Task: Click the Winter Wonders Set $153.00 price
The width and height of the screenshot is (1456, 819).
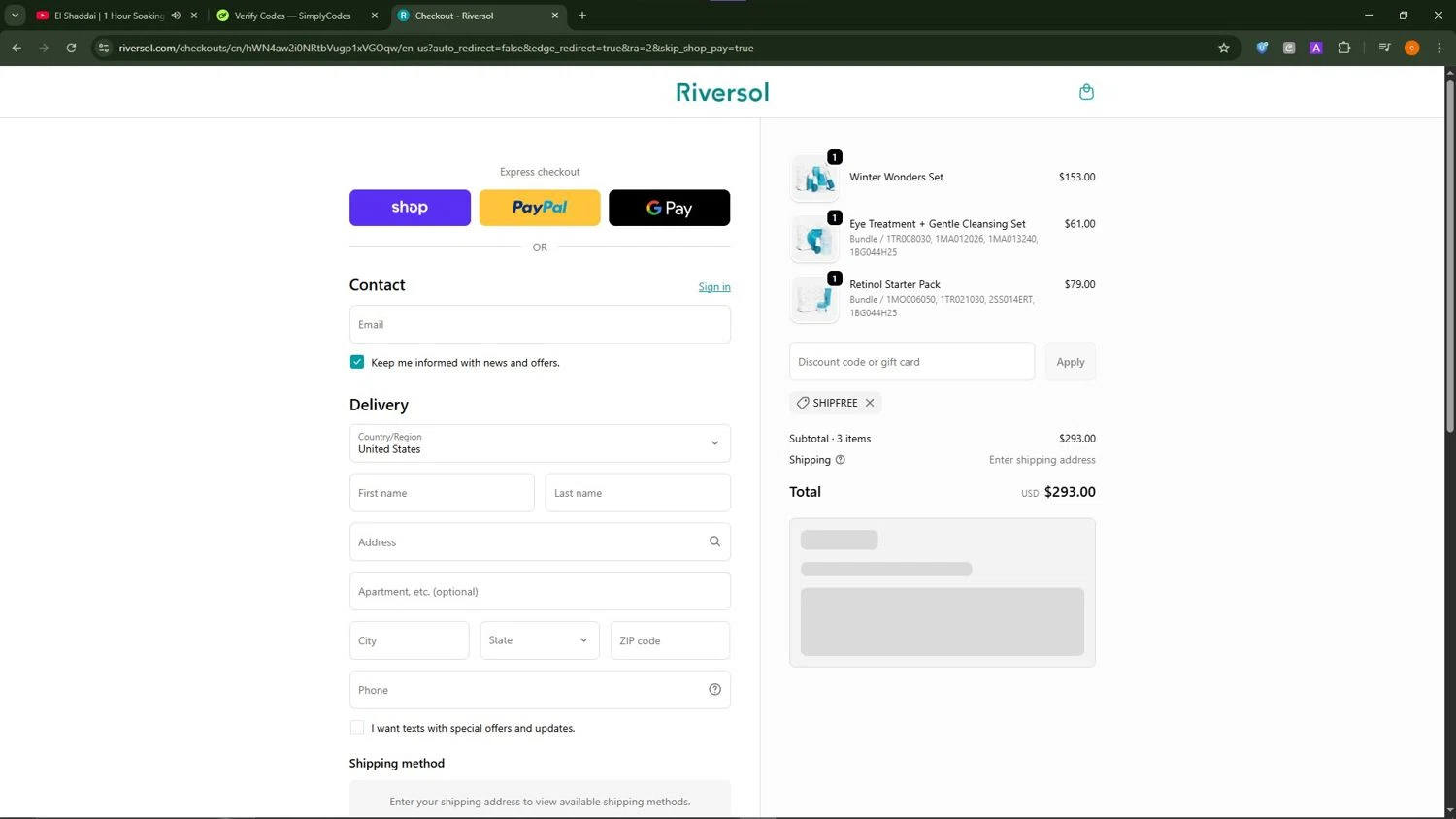Action: [1076, 177]
